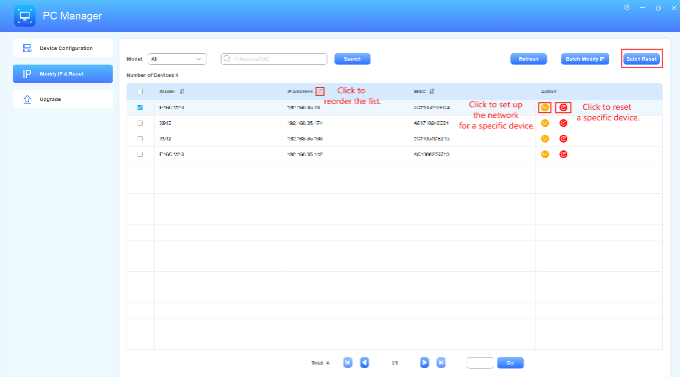Open the Device Configuration page
The height and width of the screenshot is (377, 680).
pyautogui.click(x=63, y=48)
